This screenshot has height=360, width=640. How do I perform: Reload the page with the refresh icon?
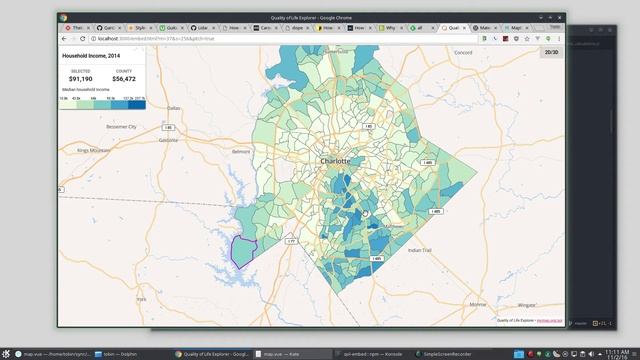pos(82,38)
